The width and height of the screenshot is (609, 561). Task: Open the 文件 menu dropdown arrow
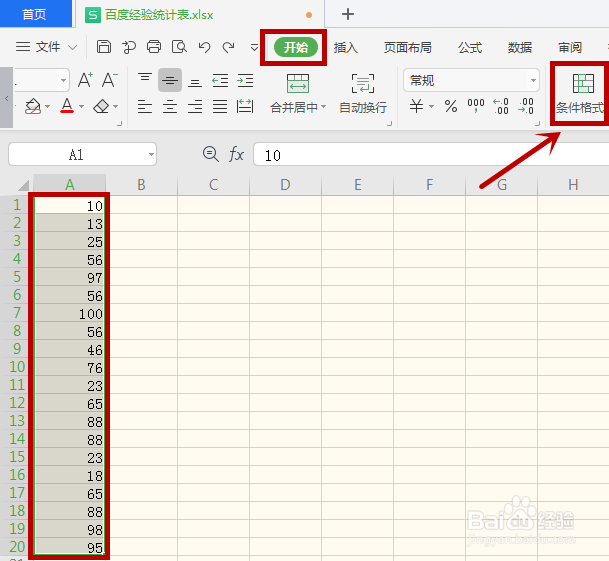pos(72,47)
